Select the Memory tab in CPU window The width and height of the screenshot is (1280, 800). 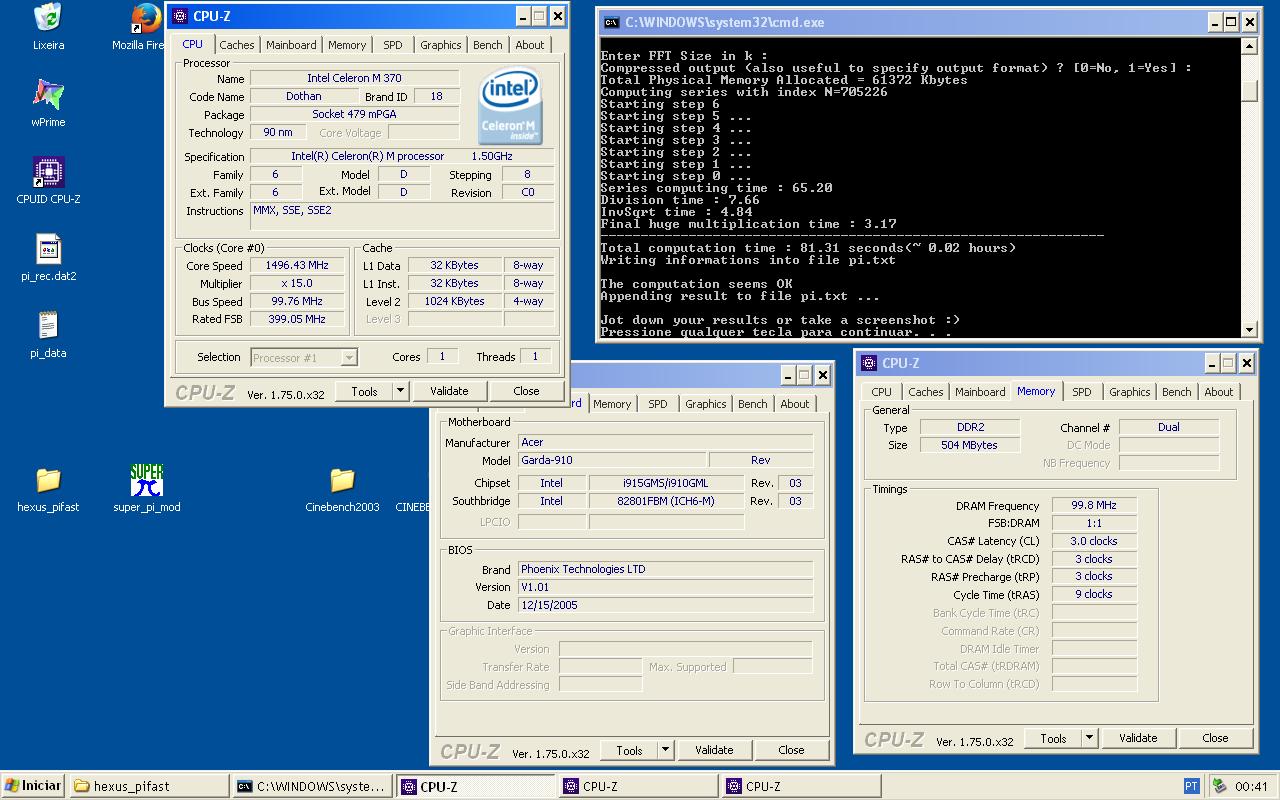[x=347, y=45]
